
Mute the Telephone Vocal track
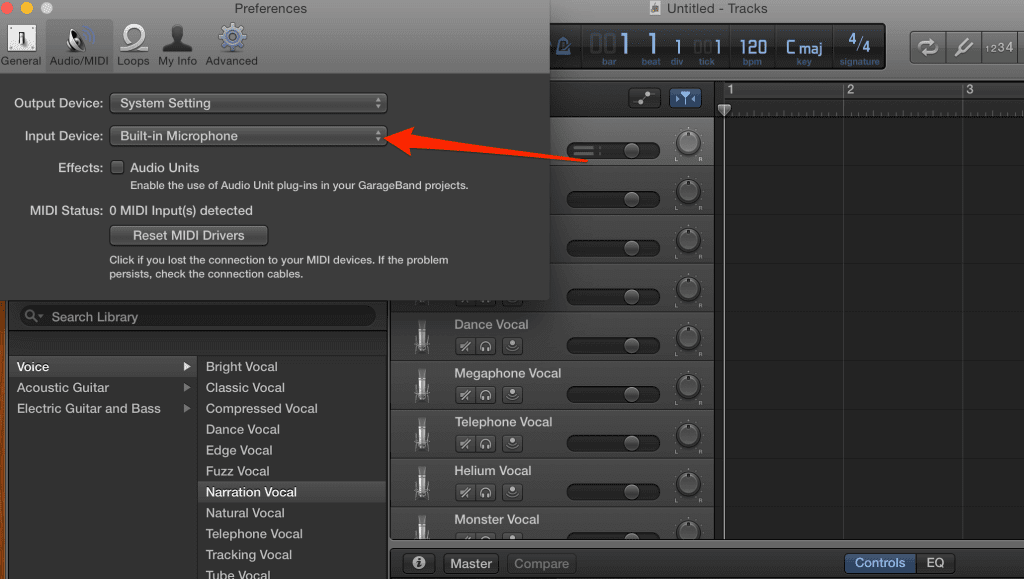(x=465, y=444)
